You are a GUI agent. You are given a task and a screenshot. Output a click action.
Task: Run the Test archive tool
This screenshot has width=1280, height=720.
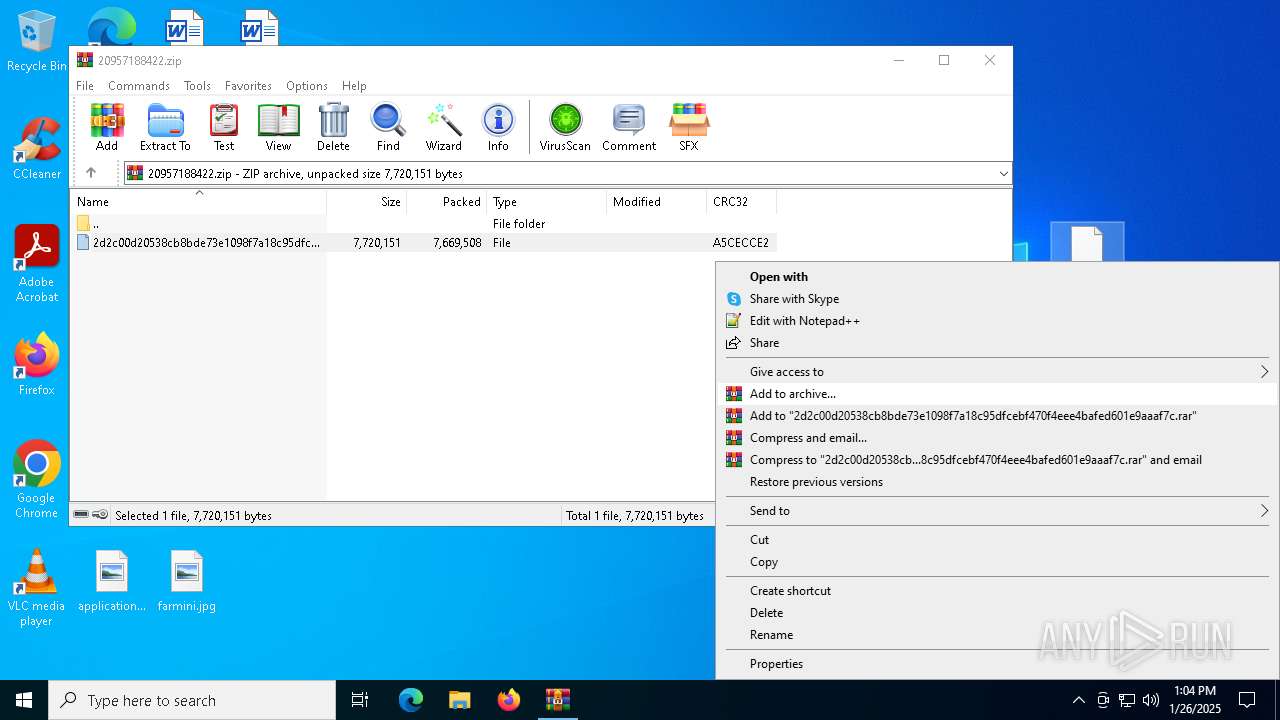[x=224, y=127]
